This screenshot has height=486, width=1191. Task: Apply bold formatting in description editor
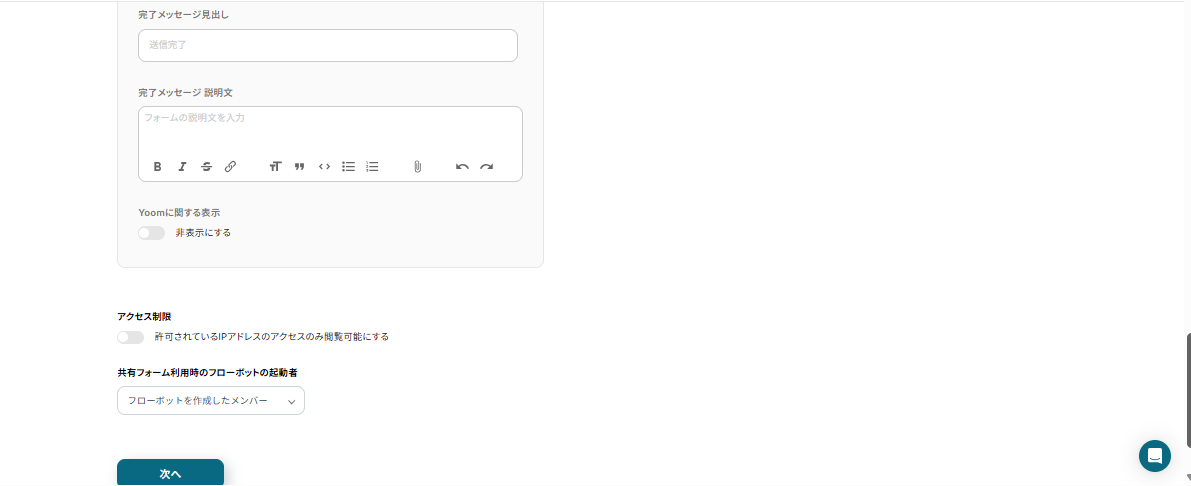(157, 166)
